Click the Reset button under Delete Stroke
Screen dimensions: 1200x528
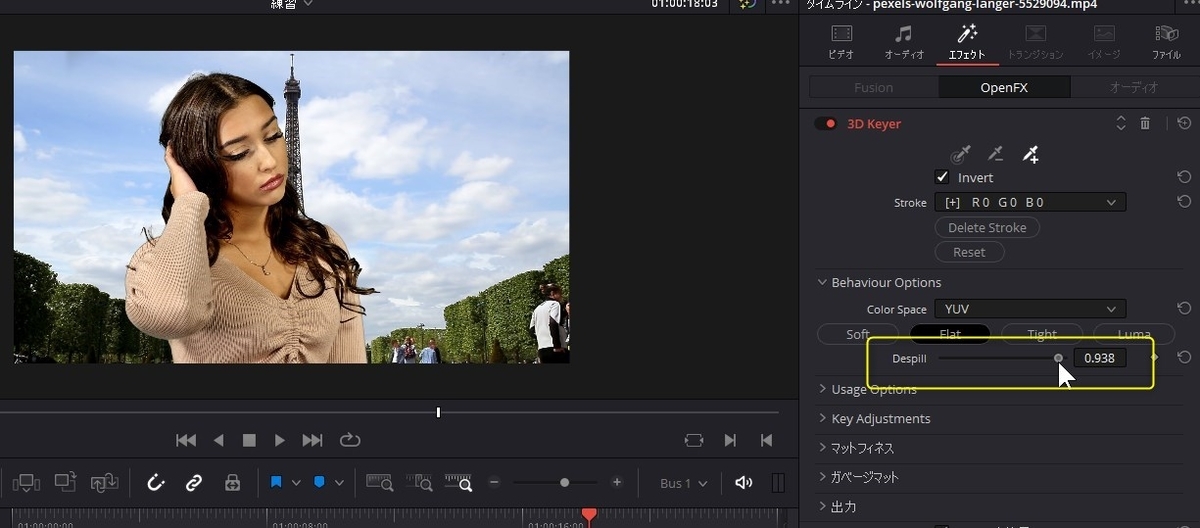[969, 252]
